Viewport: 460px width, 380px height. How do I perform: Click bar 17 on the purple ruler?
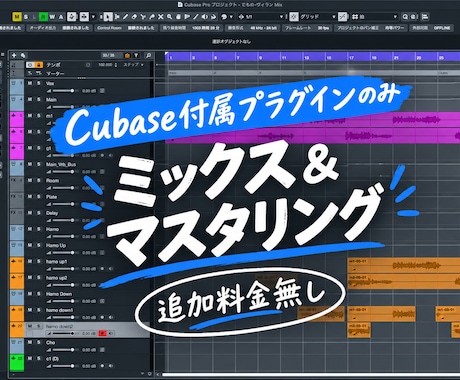point(351,57)
